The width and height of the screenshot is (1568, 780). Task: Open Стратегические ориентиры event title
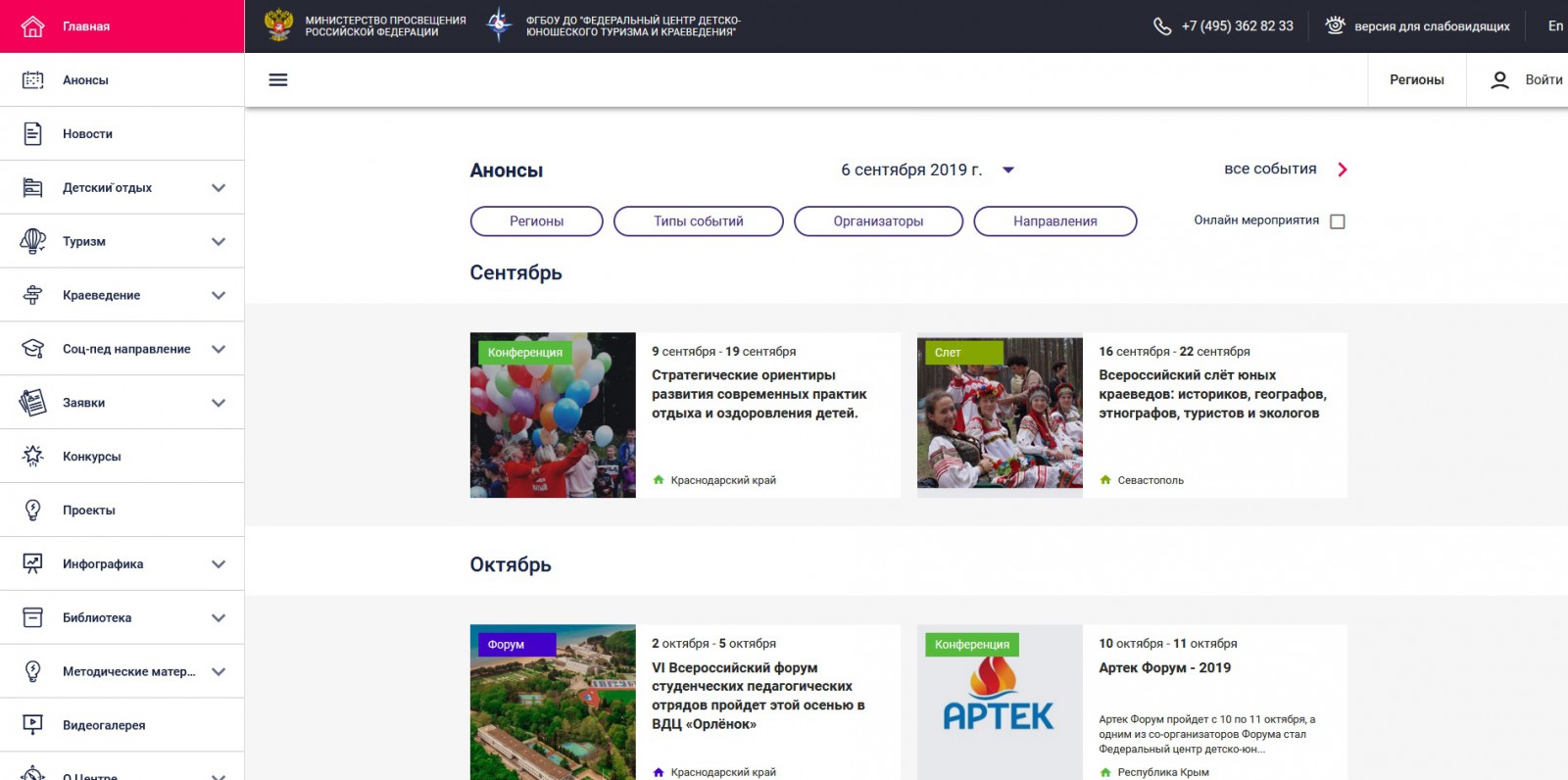[759, 394]
